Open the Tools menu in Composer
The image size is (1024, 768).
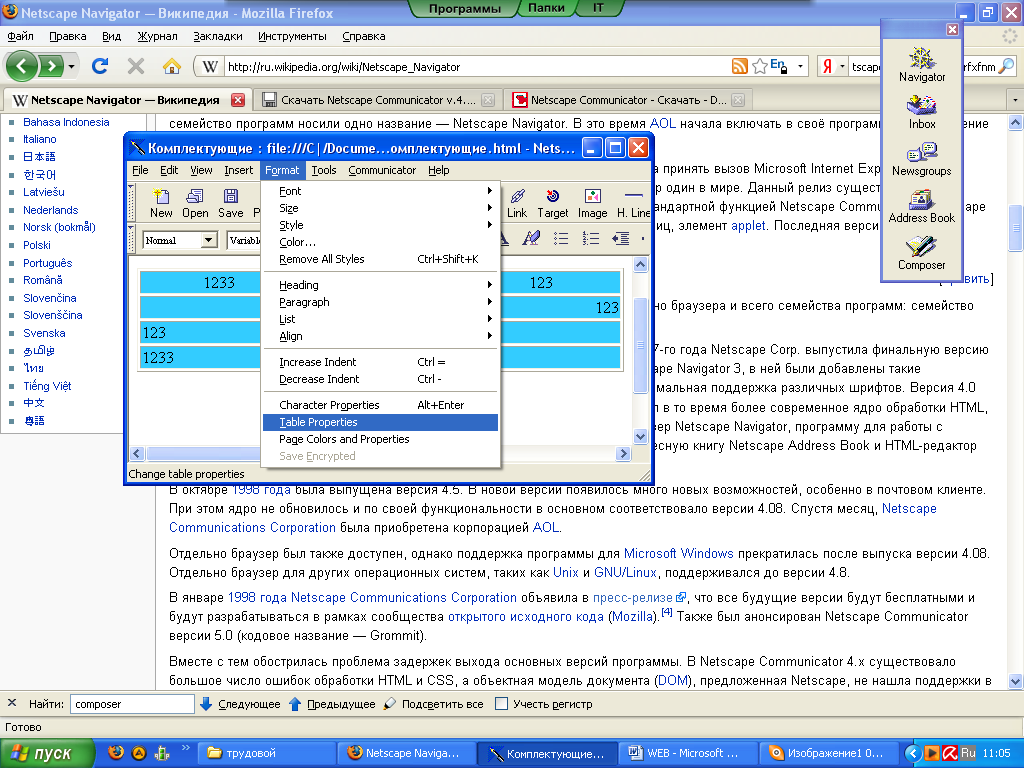click(323, 170)
